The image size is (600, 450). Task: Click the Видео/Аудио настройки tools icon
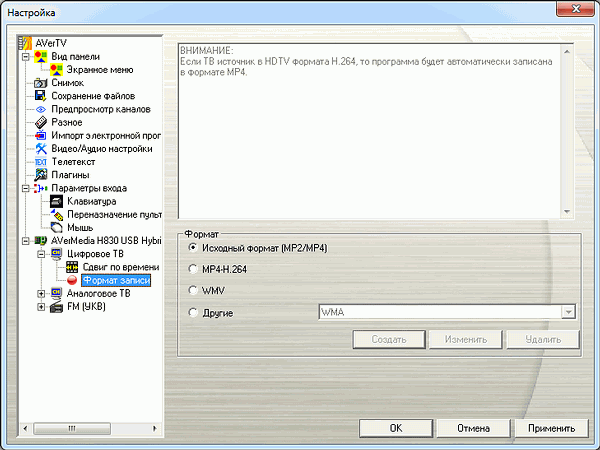[41, 148]
